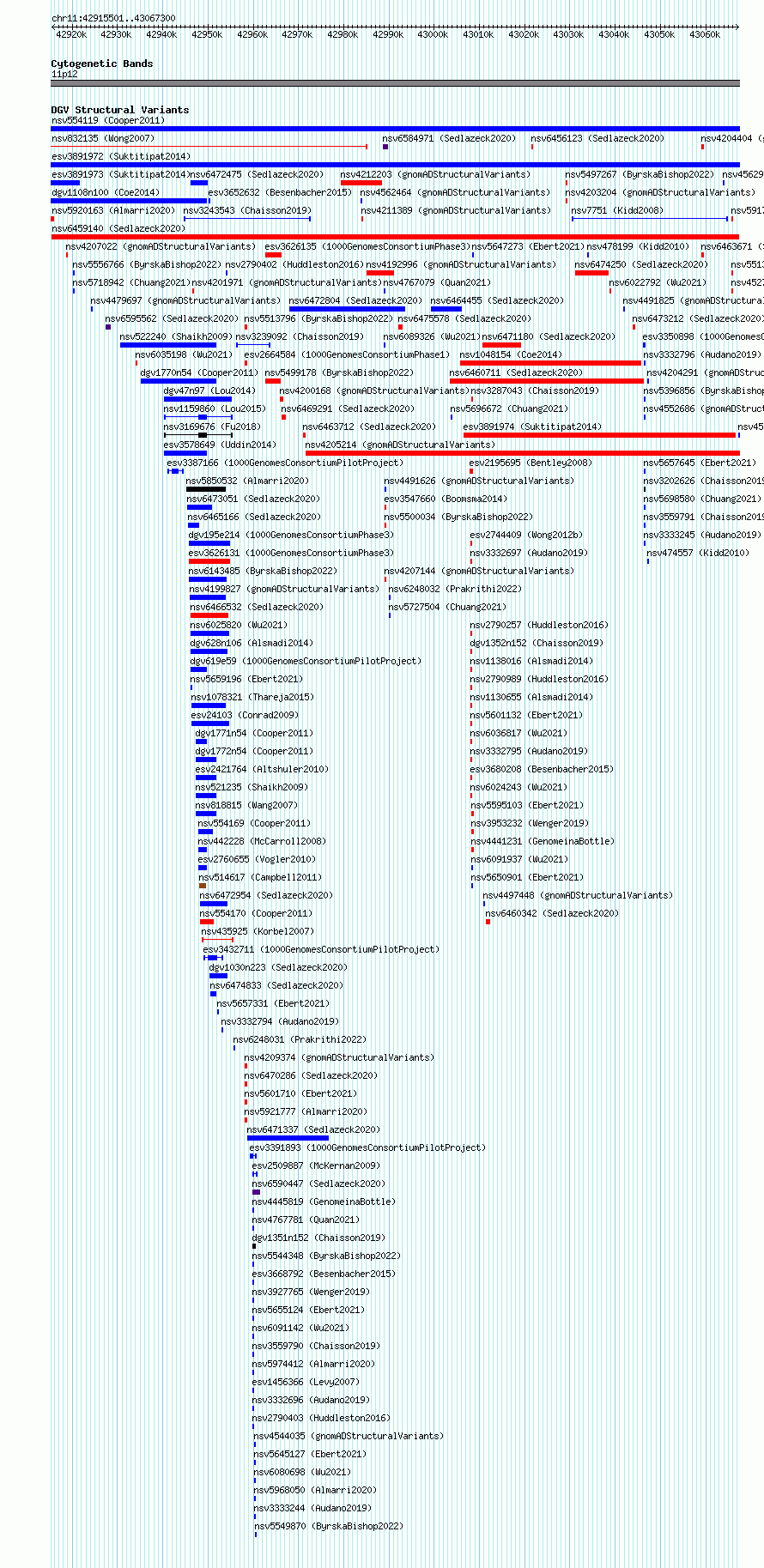Open esv3891974 (Suktitipat2014) variant
The image size is (764, 1568).
532,427
